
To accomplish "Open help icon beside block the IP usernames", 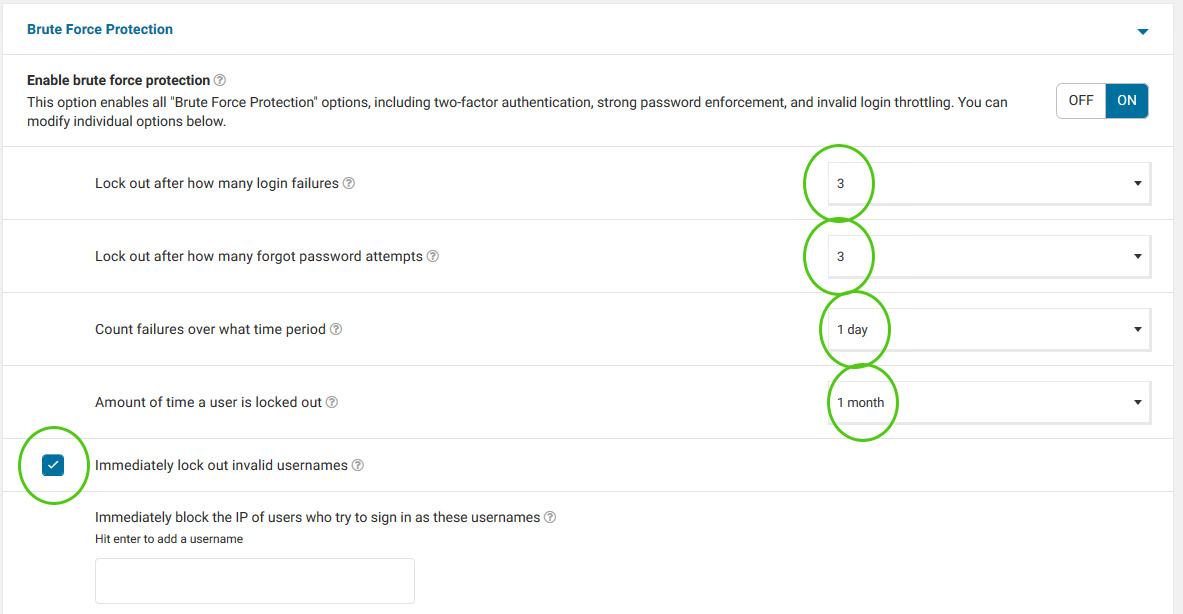I will (550, 517).
